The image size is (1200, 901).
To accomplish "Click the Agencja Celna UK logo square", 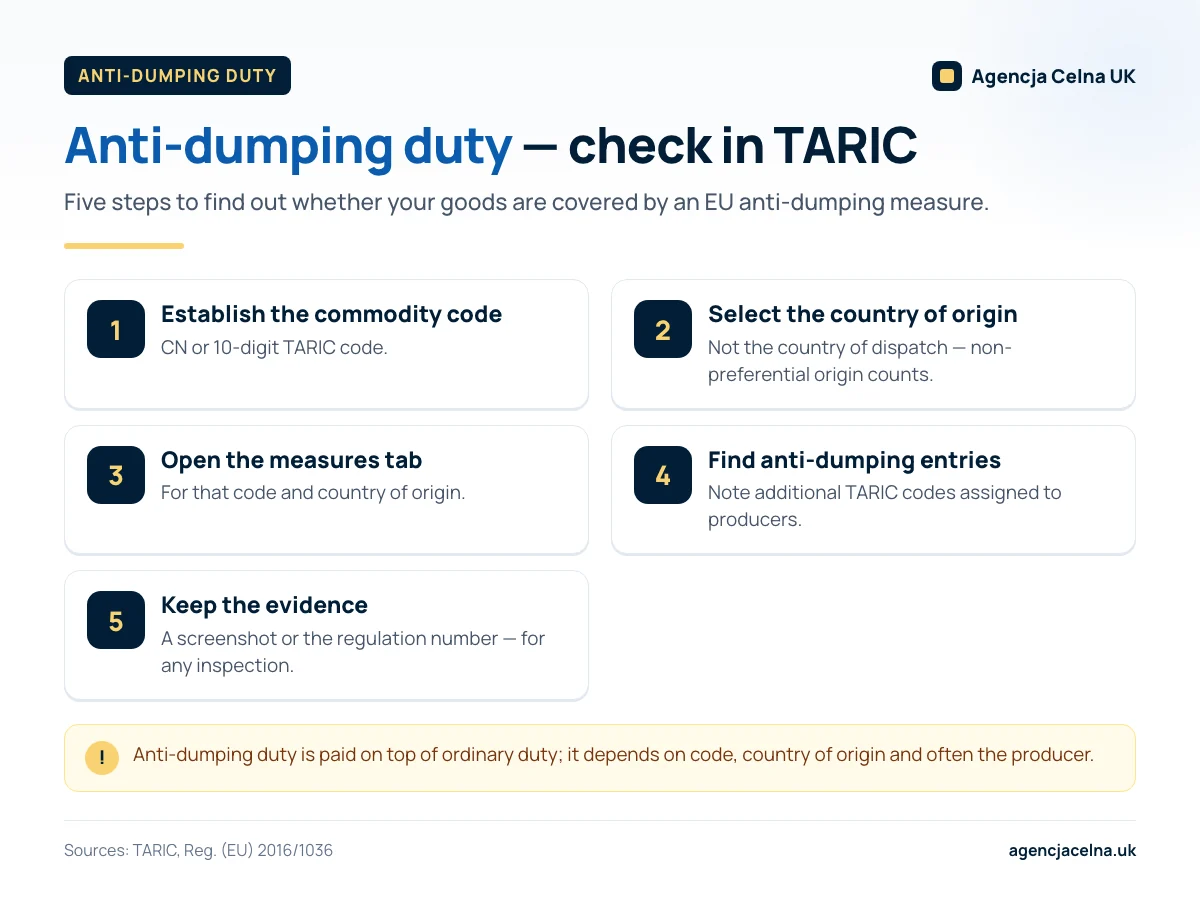I will [946, 76].
